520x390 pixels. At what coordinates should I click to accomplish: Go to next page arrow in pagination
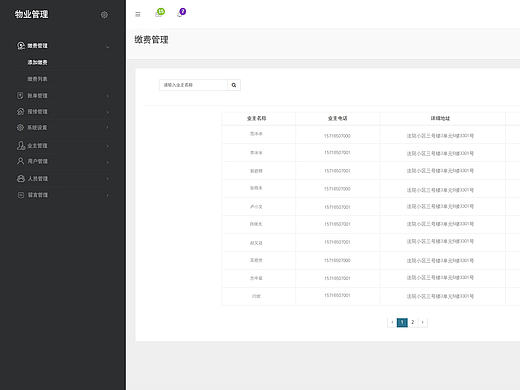click(x=422, y=322)
